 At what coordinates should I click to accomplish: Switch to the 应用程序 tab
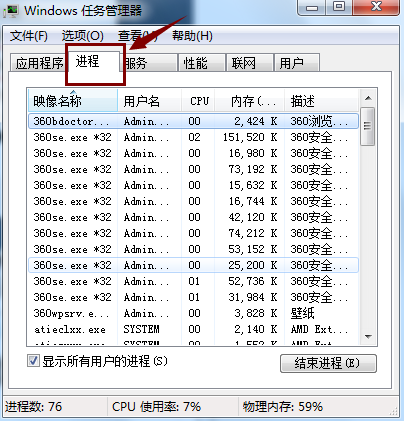pyautogui.click(x=38, y=63)
